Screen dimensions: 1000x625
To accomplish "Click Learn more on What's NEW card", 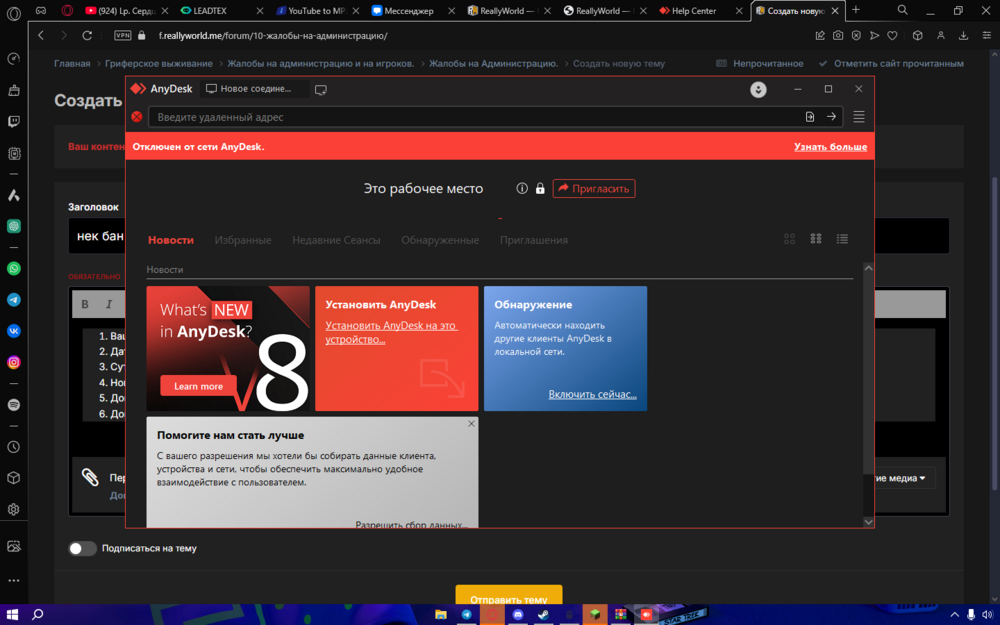I will [x=198, y=386].
